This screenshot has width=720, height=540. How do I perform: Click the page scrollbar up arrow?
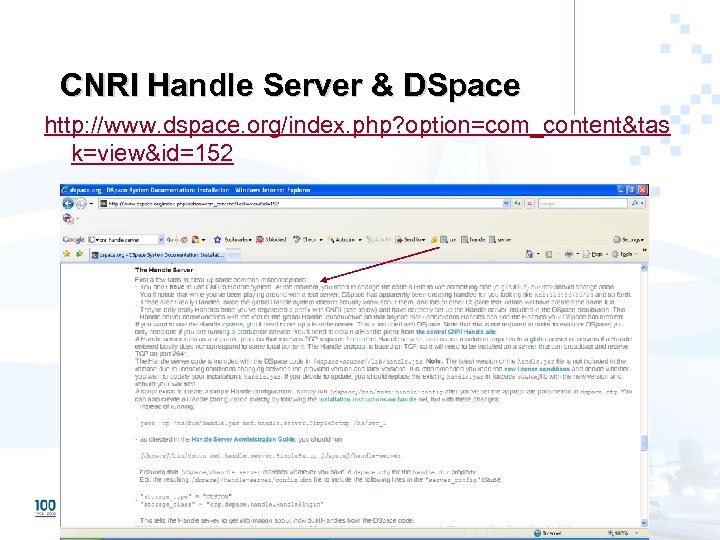[x=644, y=268]
